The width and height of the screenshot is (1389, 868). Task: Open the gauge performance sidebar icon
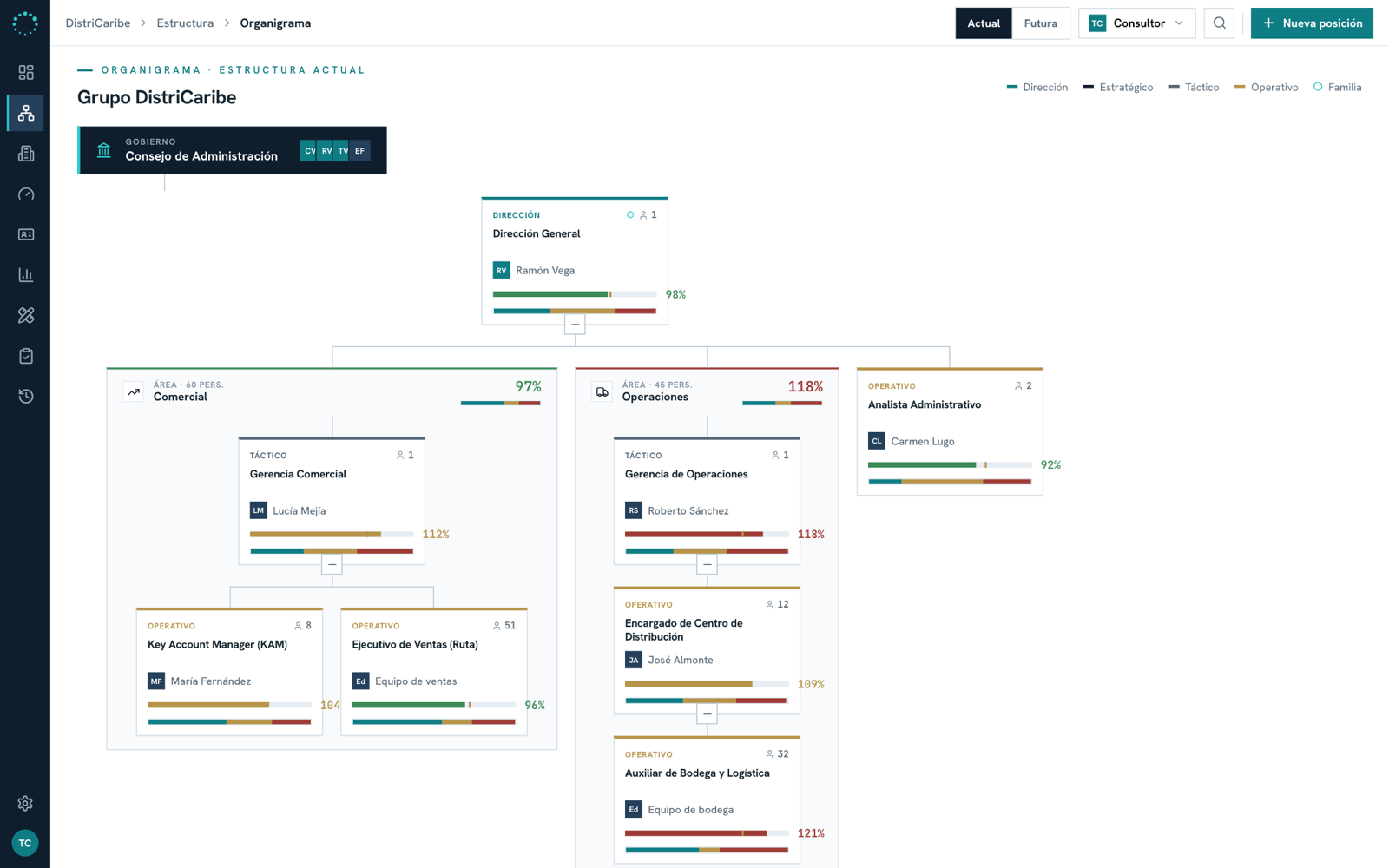26,194
